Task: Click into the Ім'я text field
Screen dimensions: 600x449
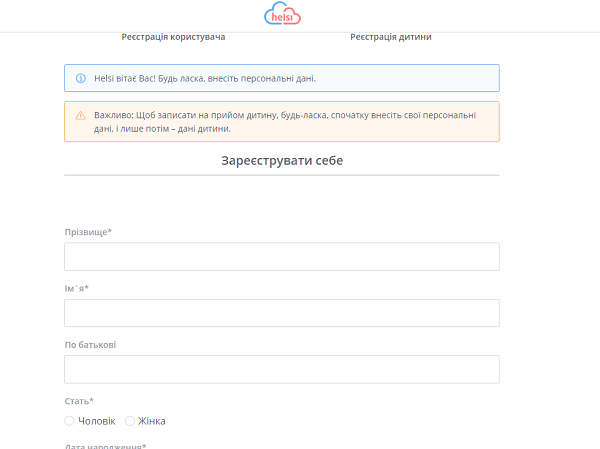Action: [x=281, y=313]
